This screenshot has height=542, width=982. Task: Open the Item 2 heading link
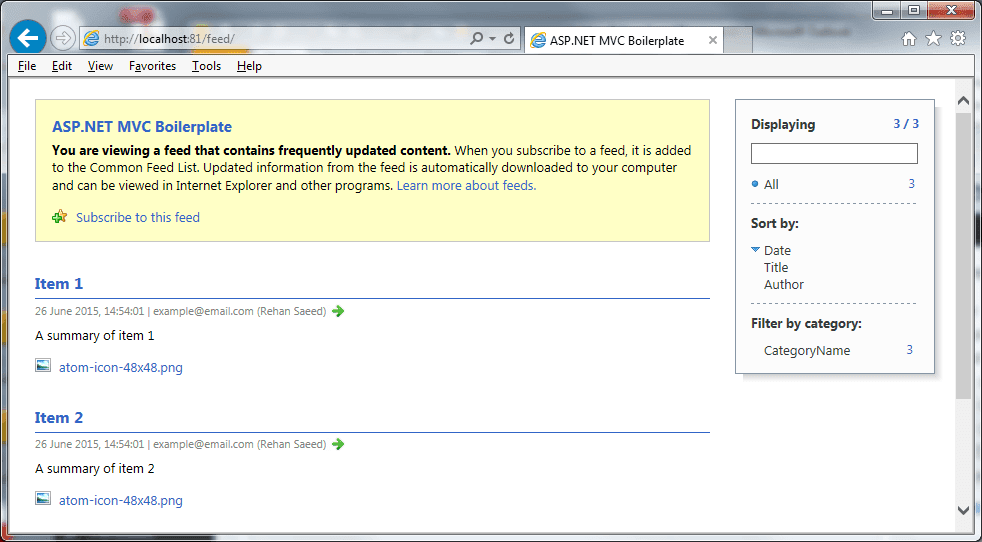59,417
